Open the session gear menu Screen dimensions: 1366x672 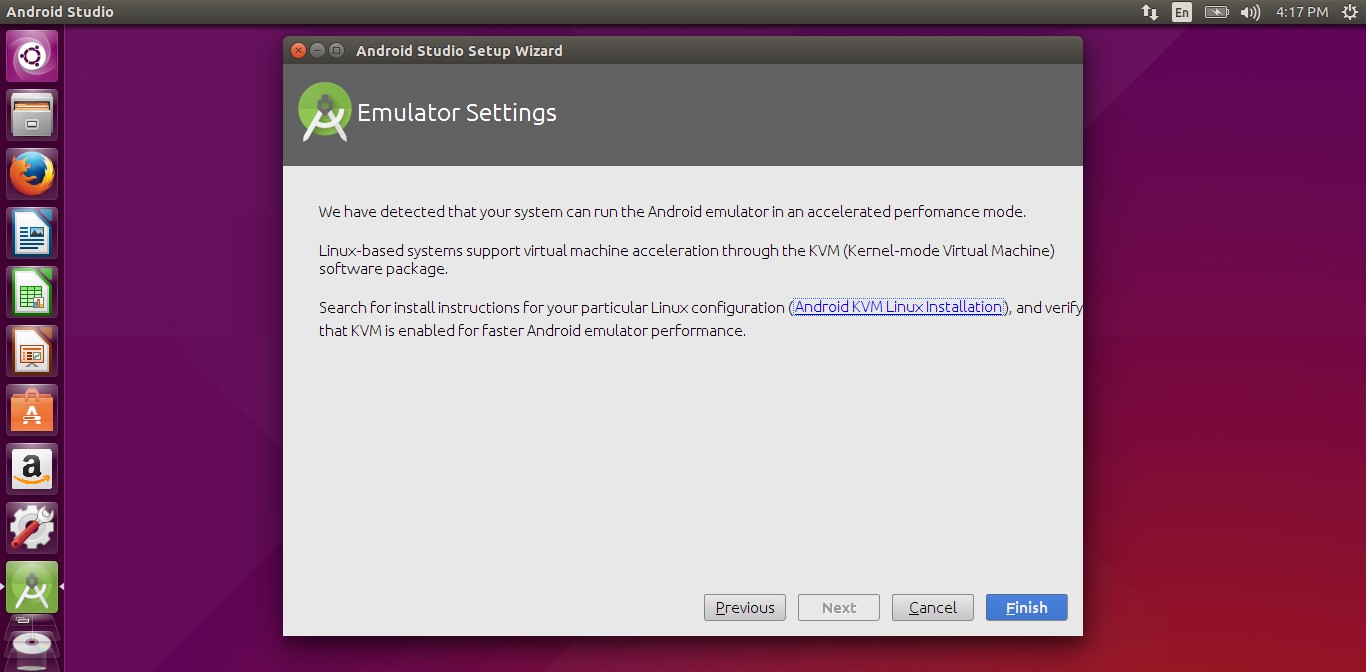pyautogui.click(x=1349, y=12)
